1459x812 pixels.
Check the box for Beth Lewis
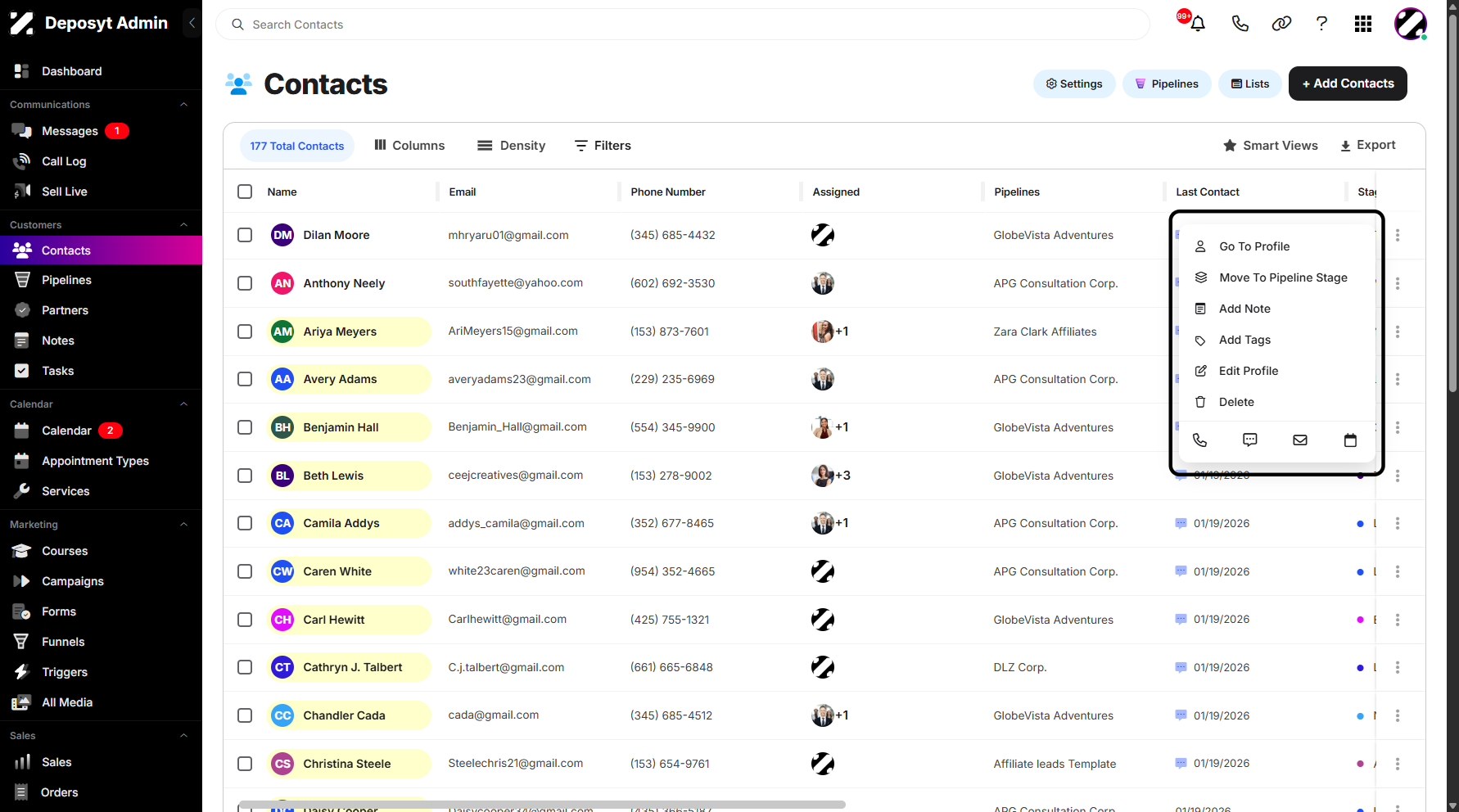coord(245,476)
